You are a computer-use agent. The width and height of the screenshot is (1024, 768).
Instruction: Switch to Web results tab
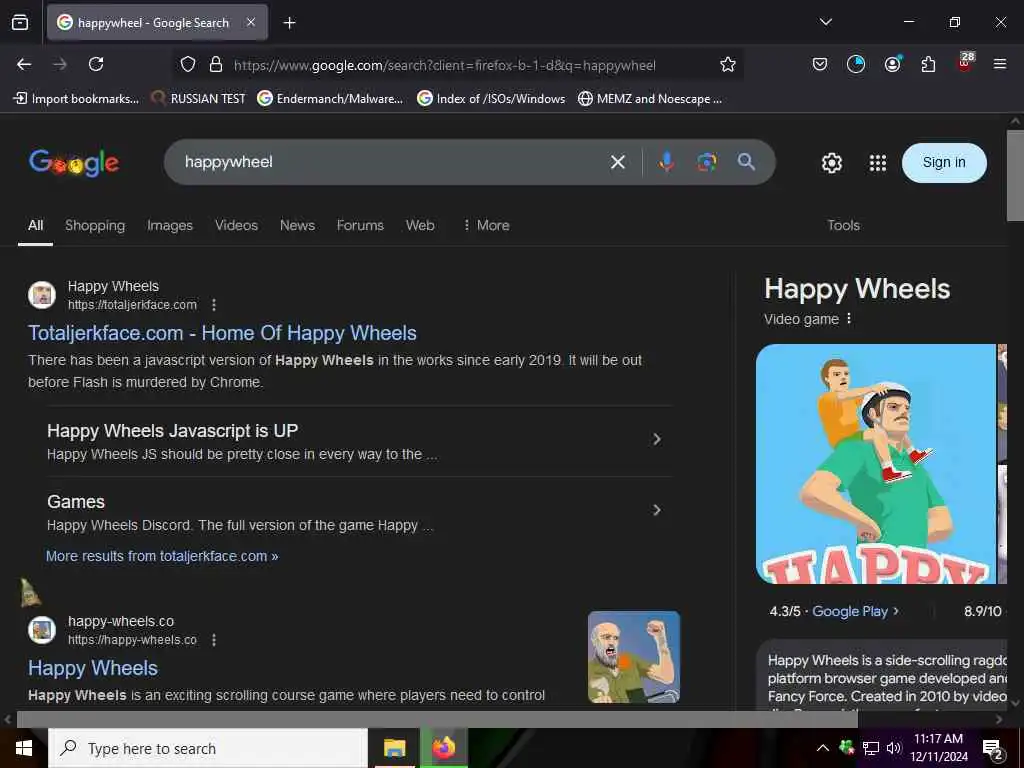coord(420,225)
